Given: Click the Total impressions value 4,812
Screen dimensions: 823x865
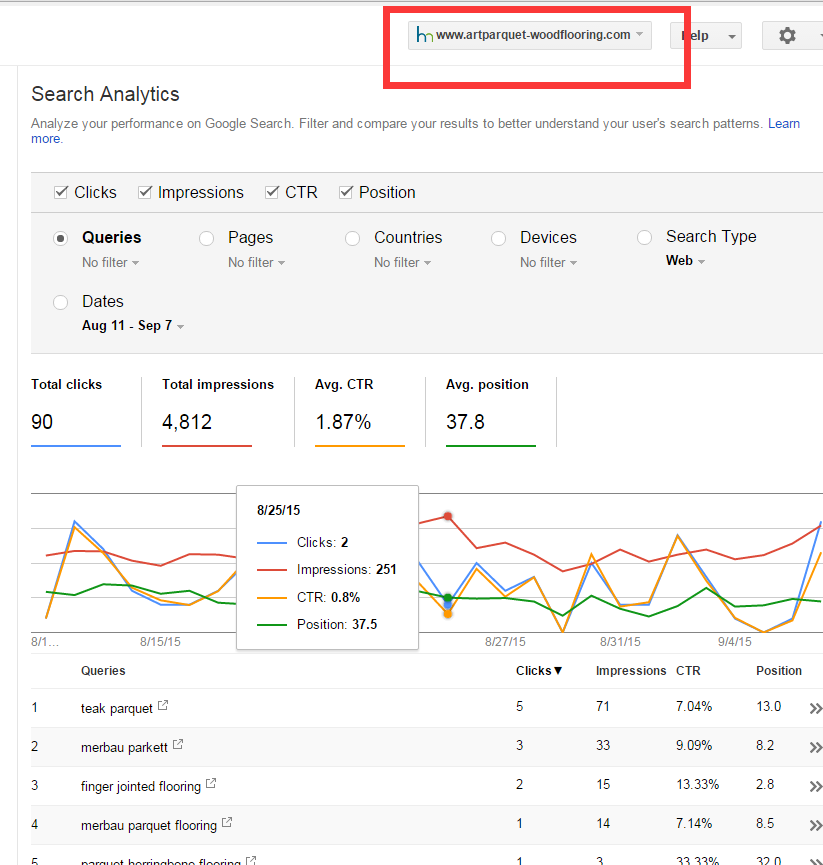Looking at the screenshot, I should [x=187, y=422].
